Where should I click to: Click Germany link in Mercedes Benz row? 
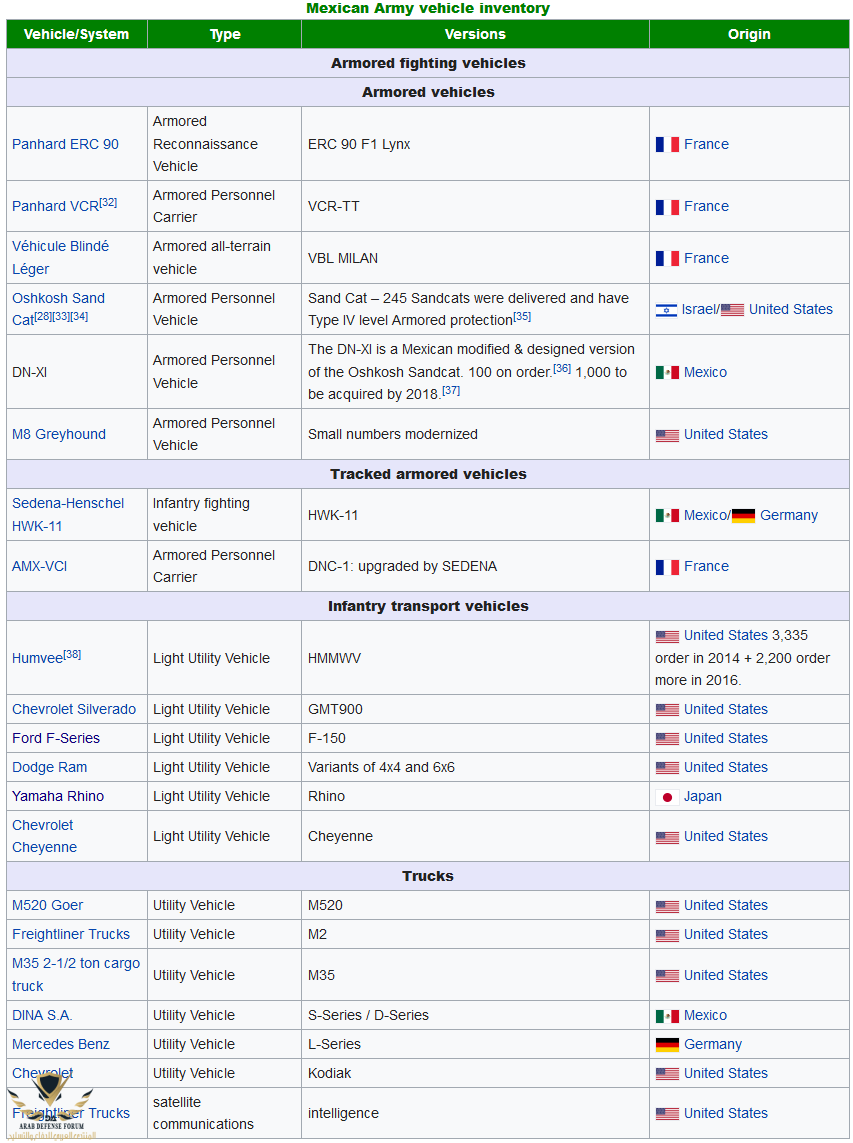point(713,1045)
